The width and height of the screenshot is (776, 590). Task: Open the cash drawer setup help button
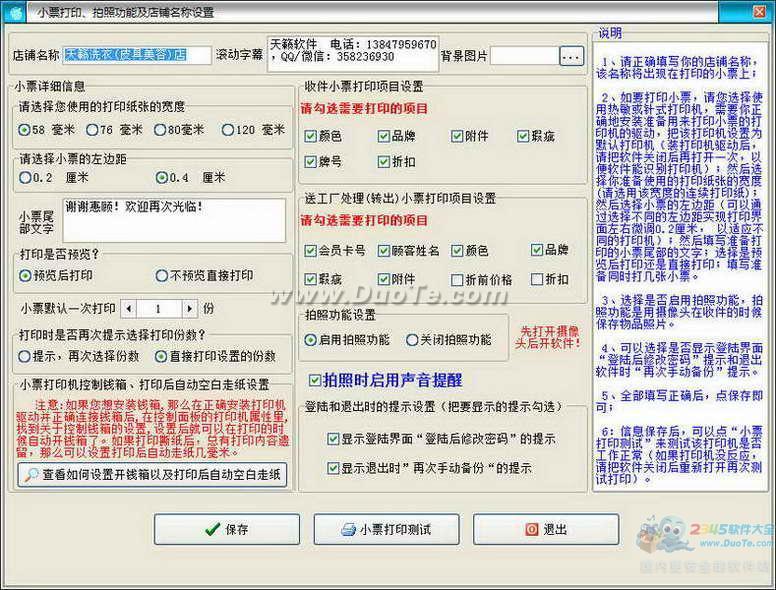(153, 474)
